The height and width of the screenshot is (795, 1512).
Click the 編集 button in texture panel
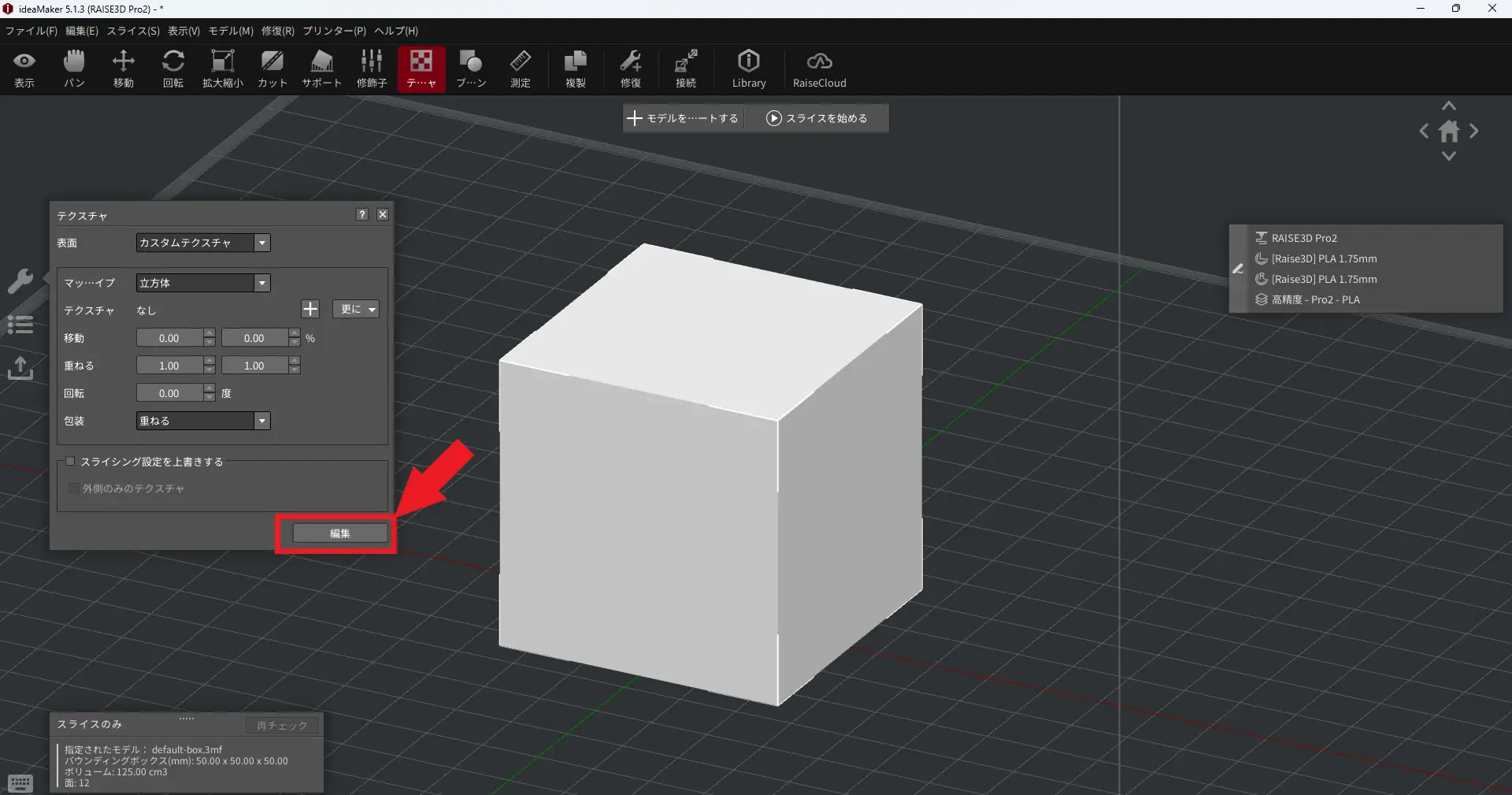[339, 533]
